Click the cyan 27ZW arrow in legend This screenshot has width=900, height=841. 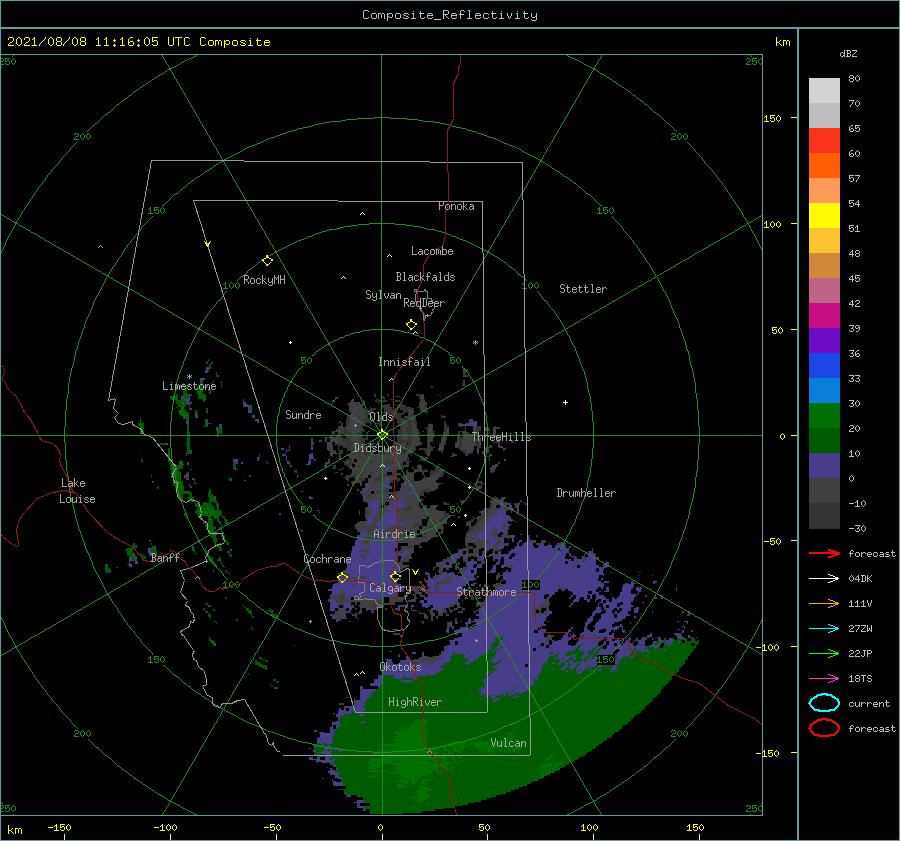[824, 629]
